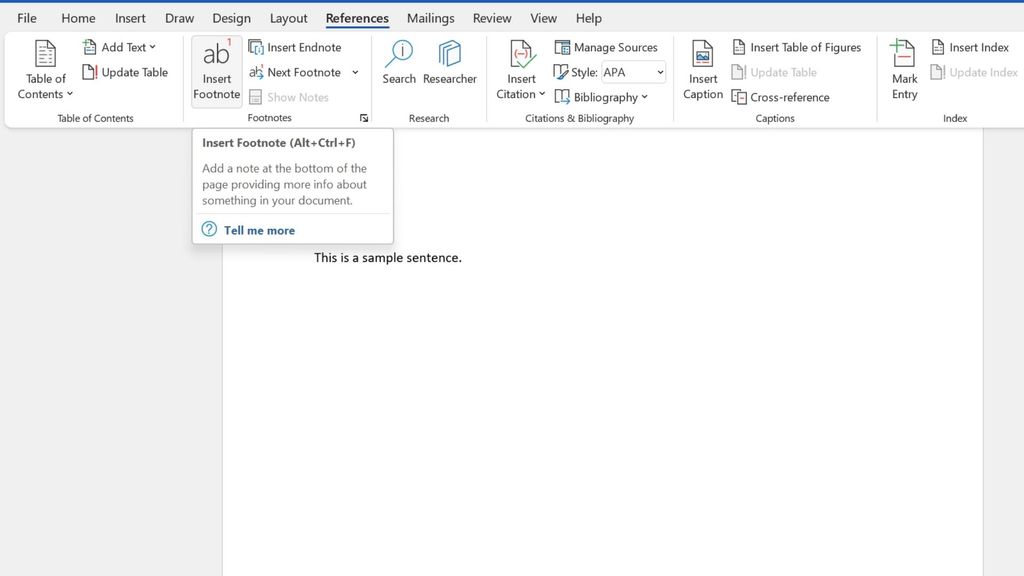Open the Design ribbon tab
1024x576 pixels.
pos(231,17)
